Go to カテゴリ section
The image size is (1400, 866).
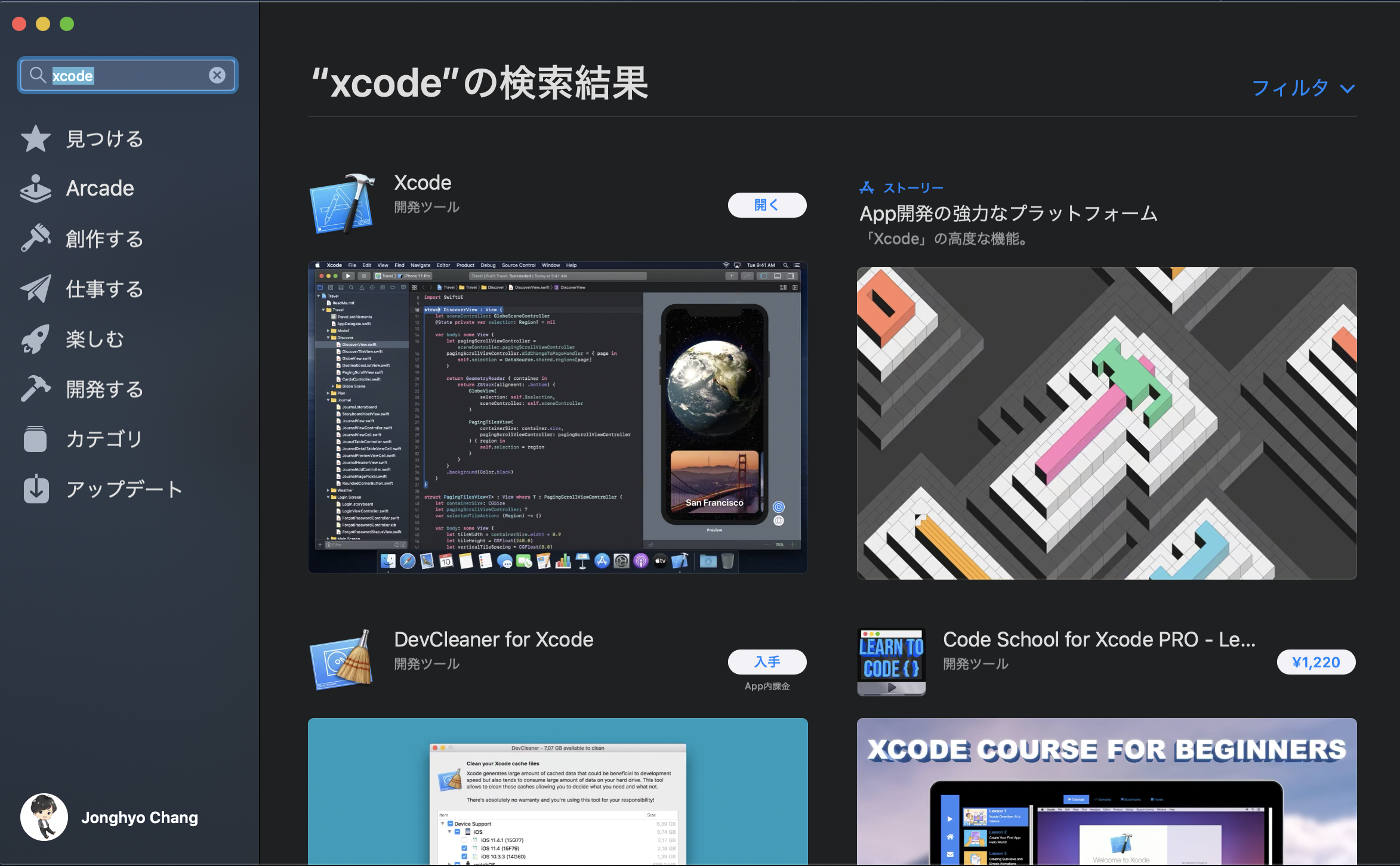[104, 440]
